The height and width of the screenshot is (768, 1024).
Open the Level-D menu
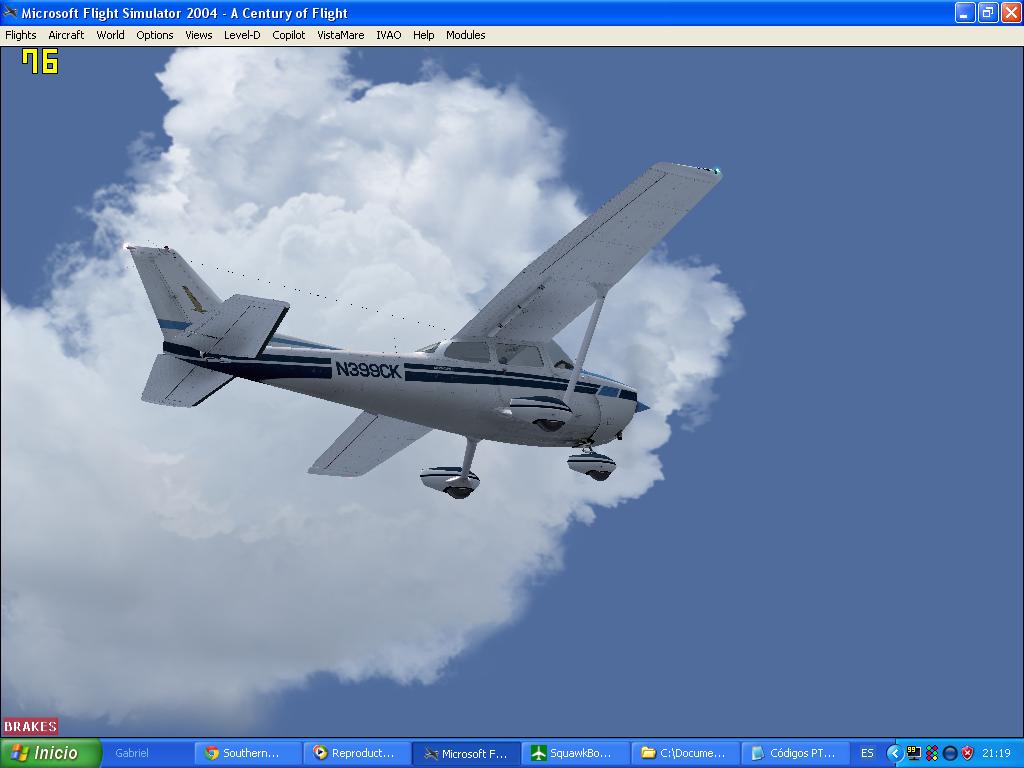pyautogui.click(x=242, y=35)
